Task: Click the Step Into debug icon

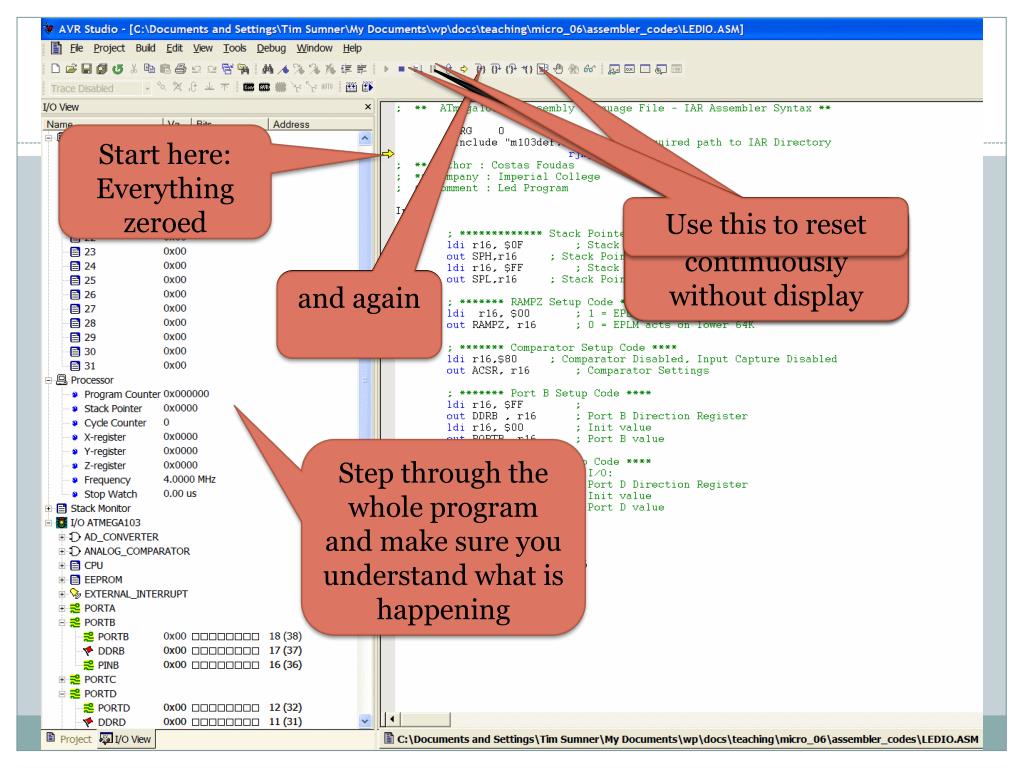Action: click(x=480, y=69)
